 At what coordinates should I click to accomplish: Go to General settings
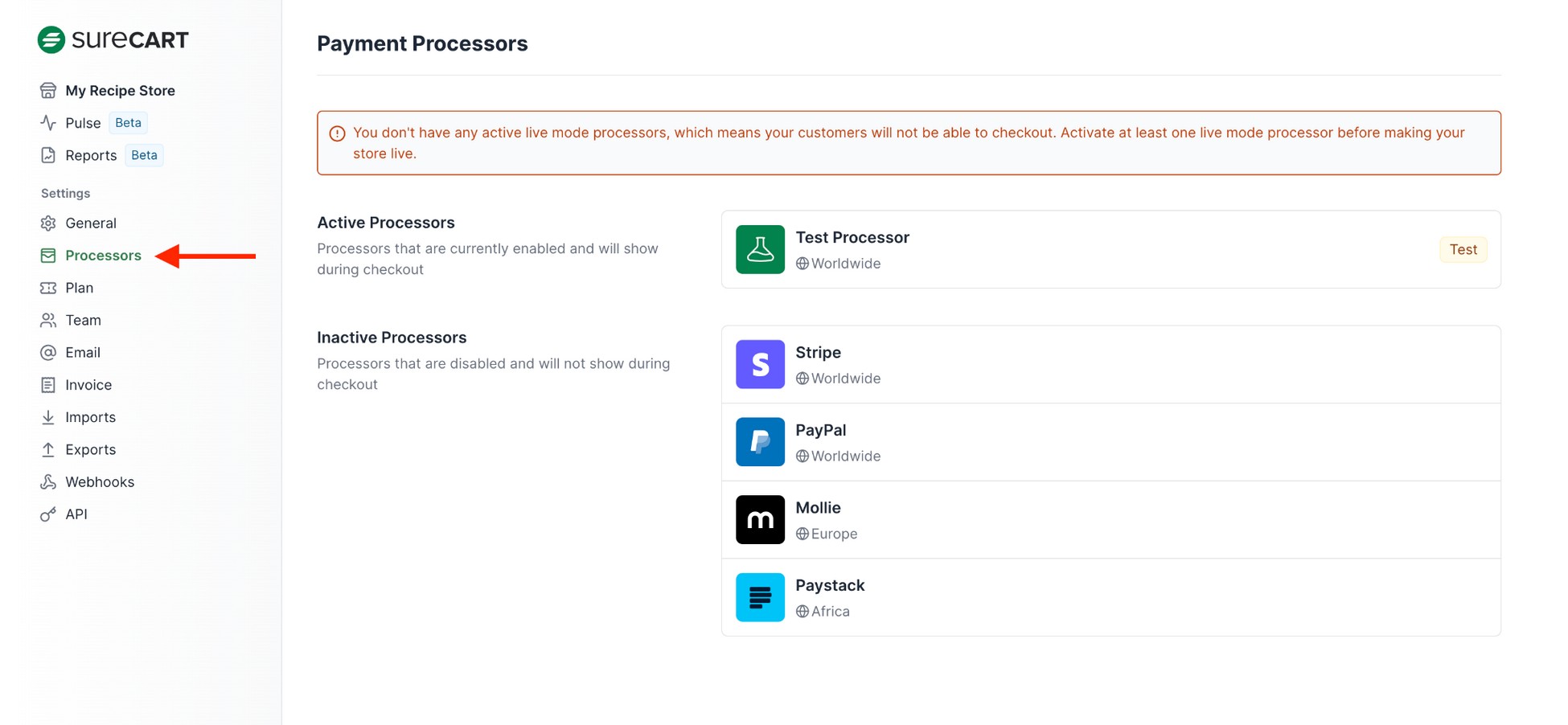pos(91,223)
